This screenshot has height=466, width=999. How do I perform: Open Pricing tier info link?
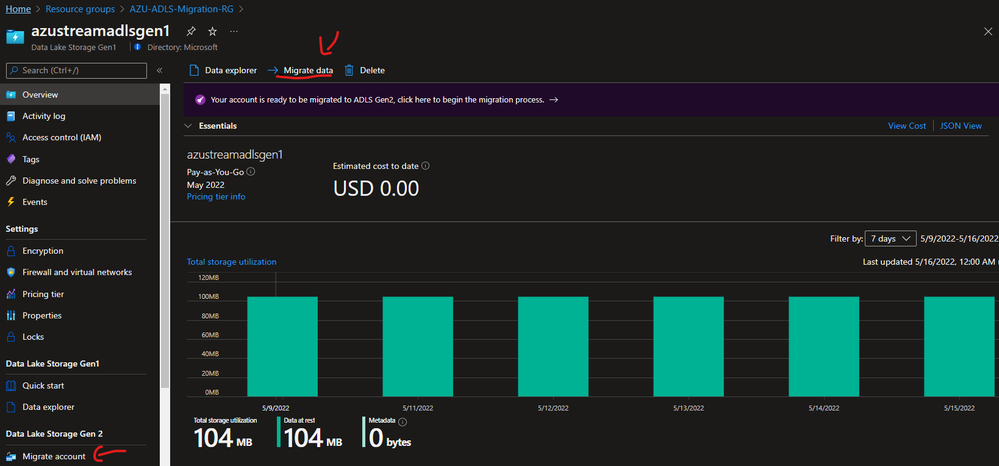[x=216, y=196]
